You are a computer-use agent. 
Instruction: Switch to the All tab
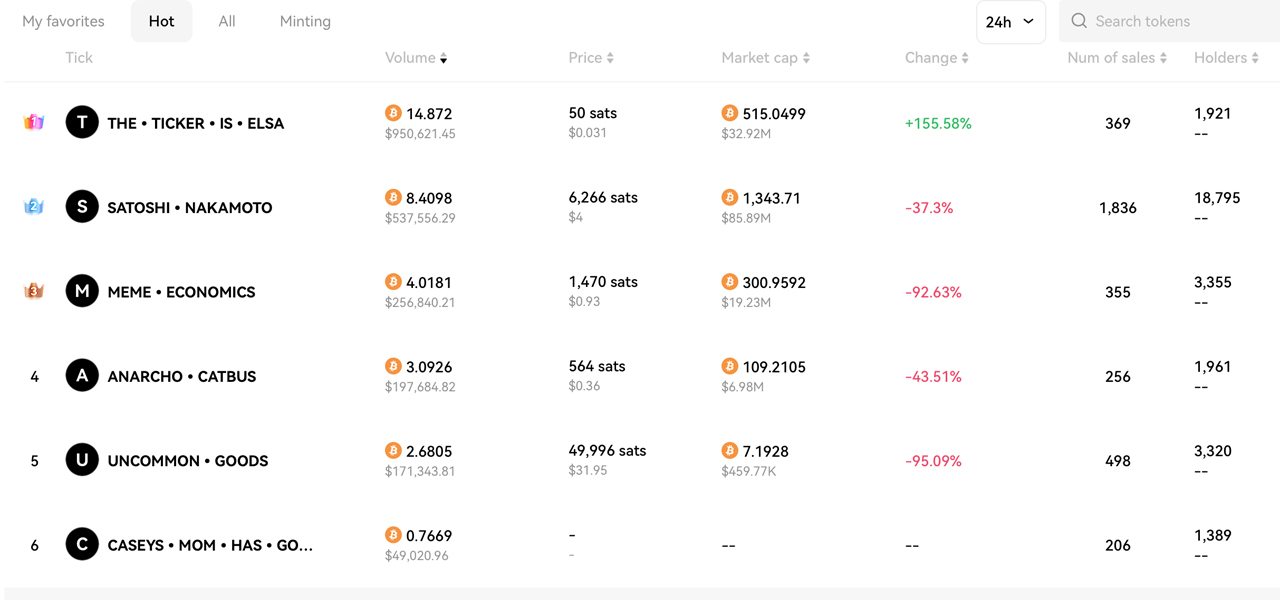point(227,20)
